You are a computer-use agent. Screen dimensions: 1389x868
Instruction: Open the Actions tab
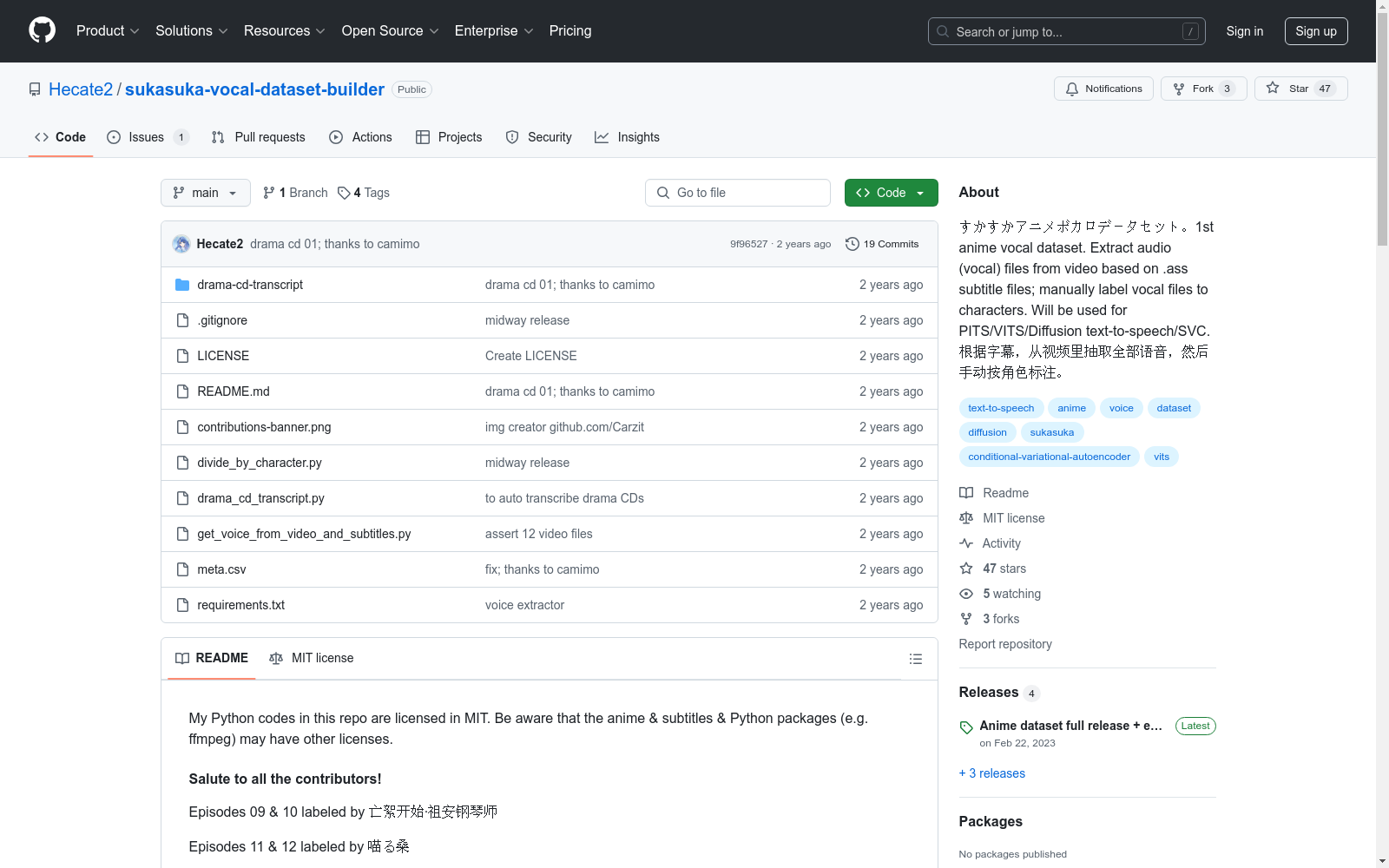point(361,137)
